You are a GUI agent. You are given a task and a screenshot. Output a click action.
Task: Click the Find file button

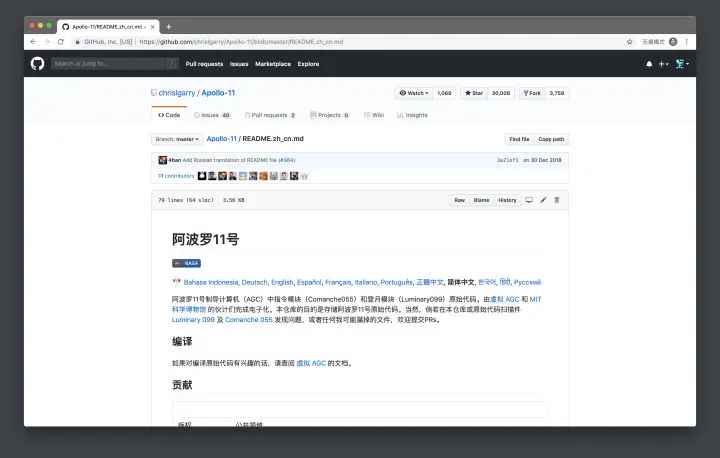point(519,139)
